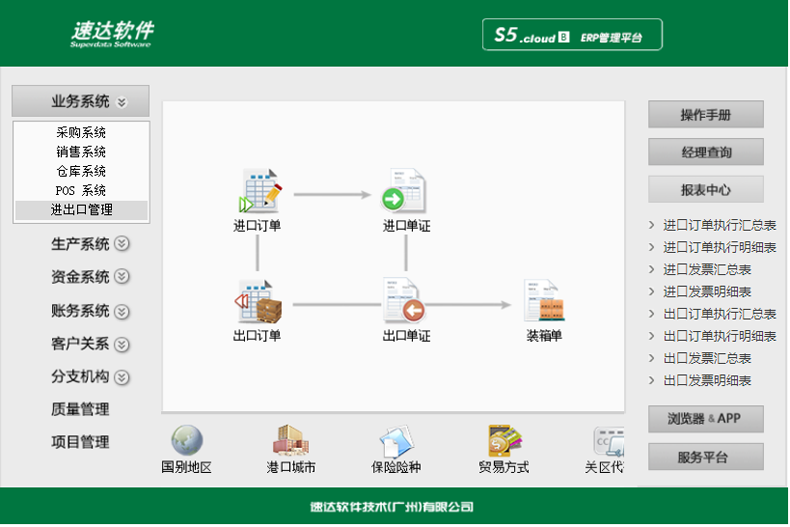Open the 装箱单 packing list icon
Image resolution: width=790 pixels, height=527 pixels.
point(544,301)
